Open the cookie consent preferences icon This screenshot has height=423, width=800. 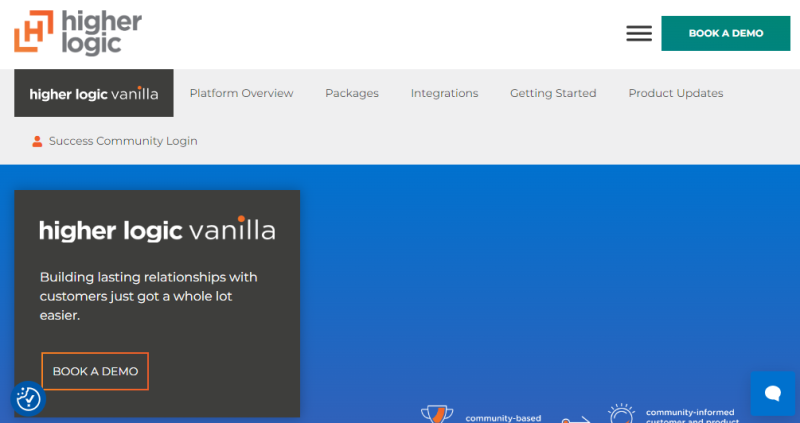29,398
